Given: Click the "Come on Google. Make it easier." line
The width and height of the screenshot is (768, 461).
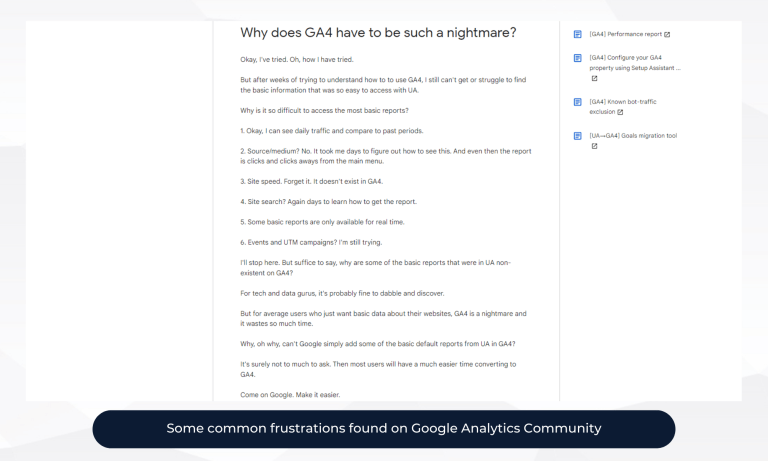Looking at the screenshot, I should 290,395.
